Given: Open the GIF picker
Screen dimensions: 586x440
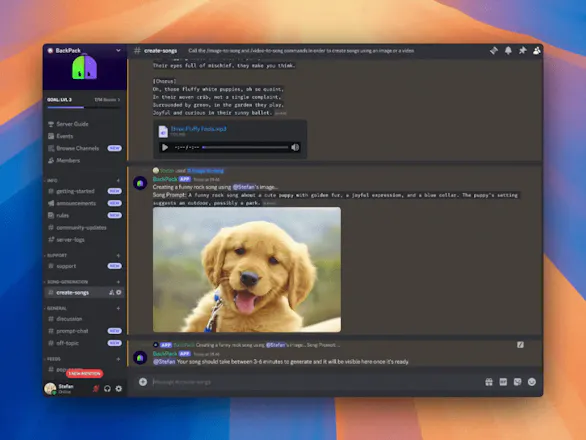Looking at the screenshot, I should click(x=503, y=382).
